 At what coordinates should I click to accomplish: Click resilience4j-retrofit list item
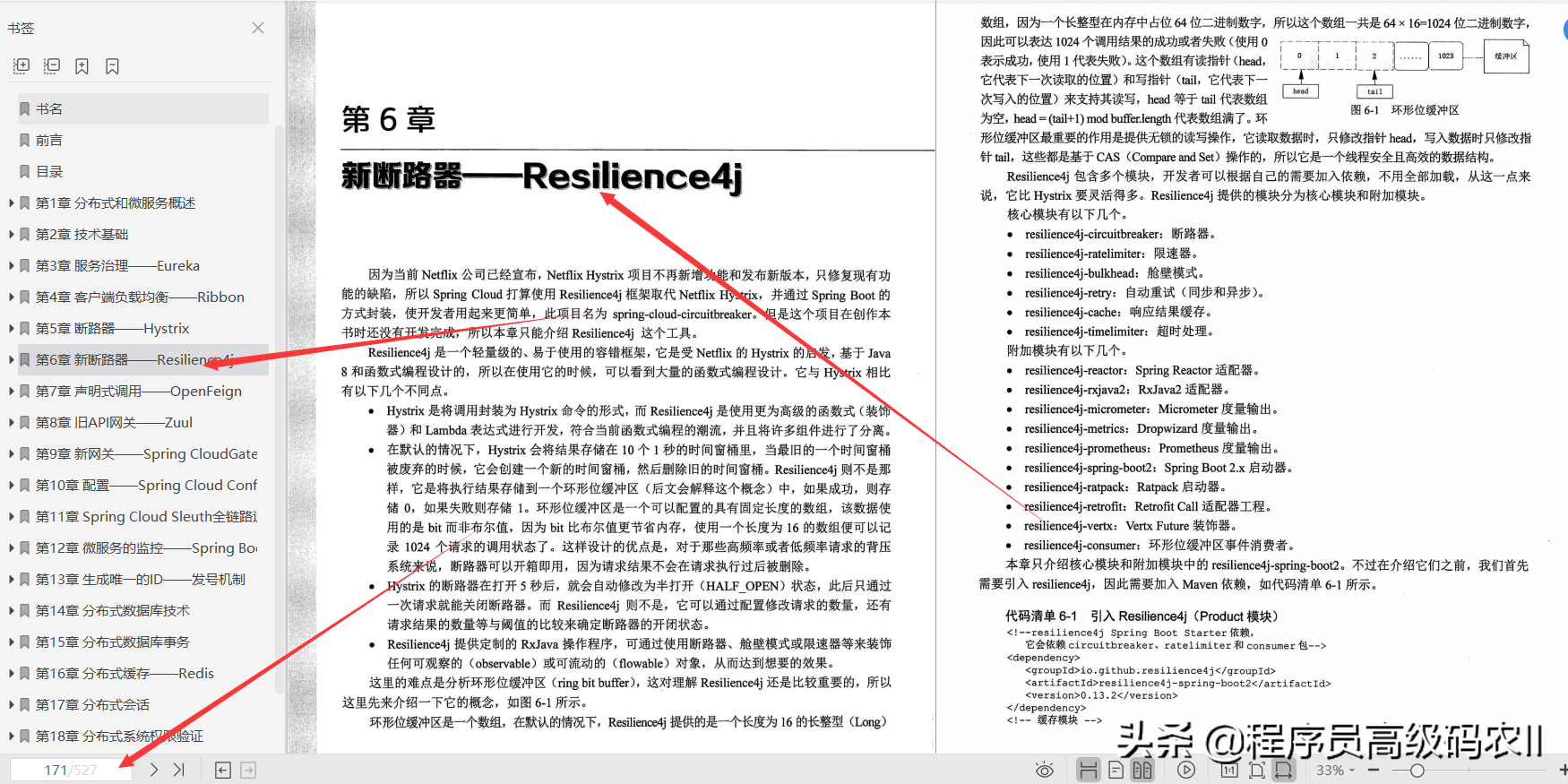[1148, 506]
